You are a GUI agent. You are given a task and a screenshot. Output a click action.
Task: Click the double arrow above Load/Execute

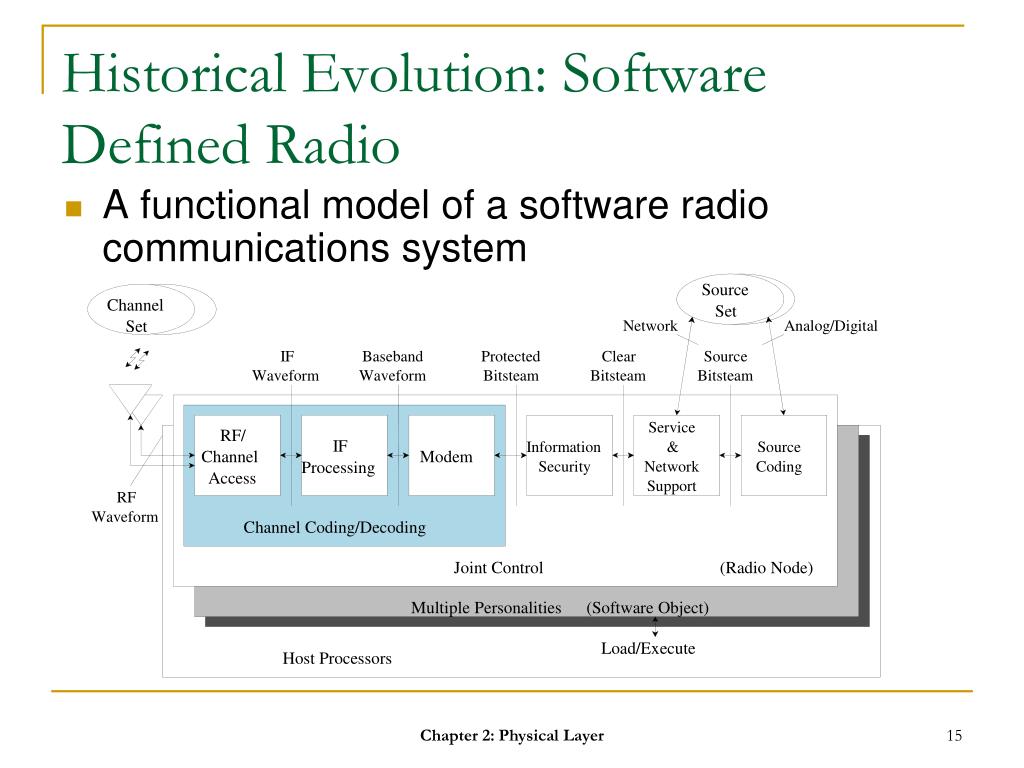tap(655, 627)
